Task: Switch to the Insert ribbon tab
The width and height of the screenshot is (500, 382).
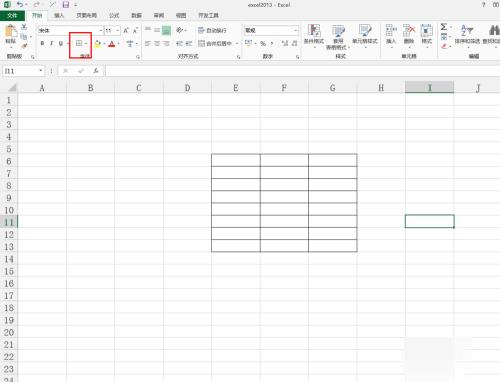Action: click(x=59, y=15)
